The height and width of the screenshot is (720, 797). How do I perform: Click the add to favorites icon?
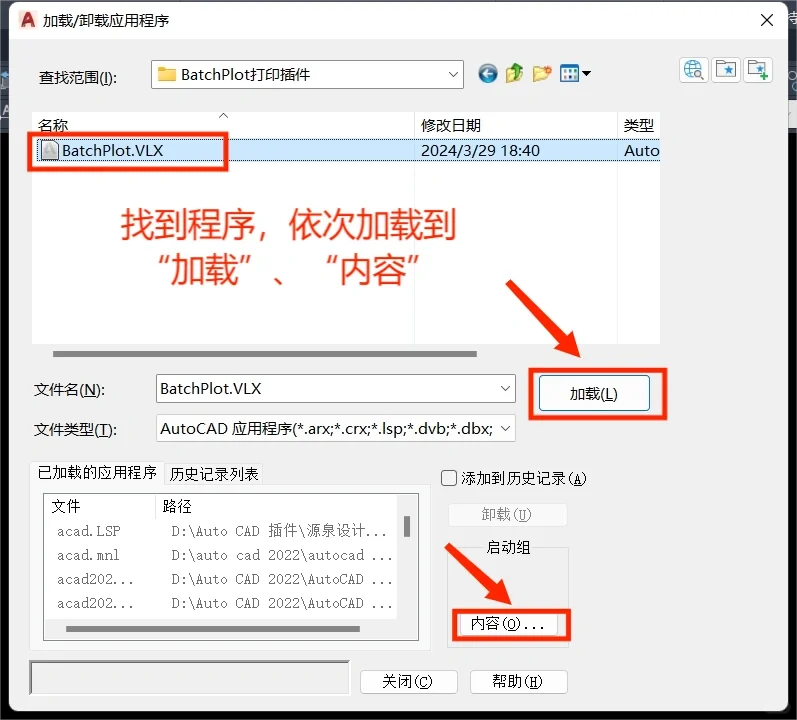(x=758, y=70)
